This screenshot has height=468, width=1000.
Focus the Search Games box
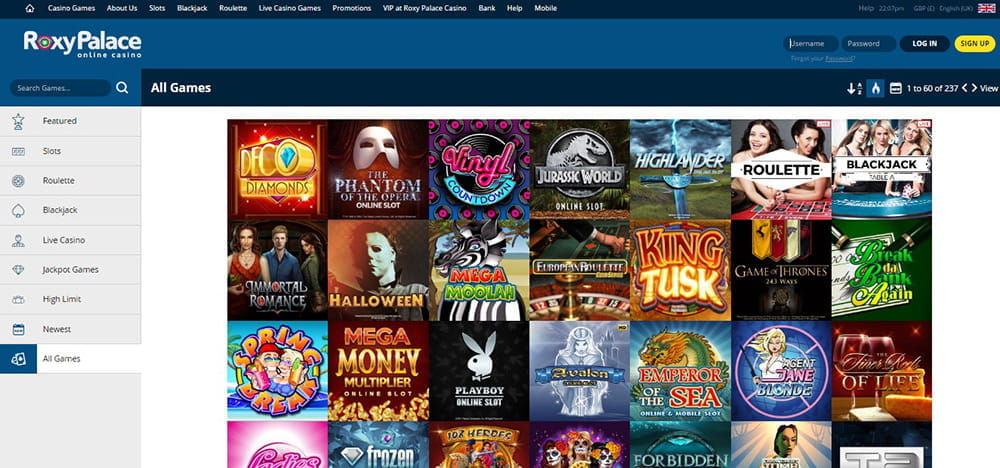(x=61, y=88)
